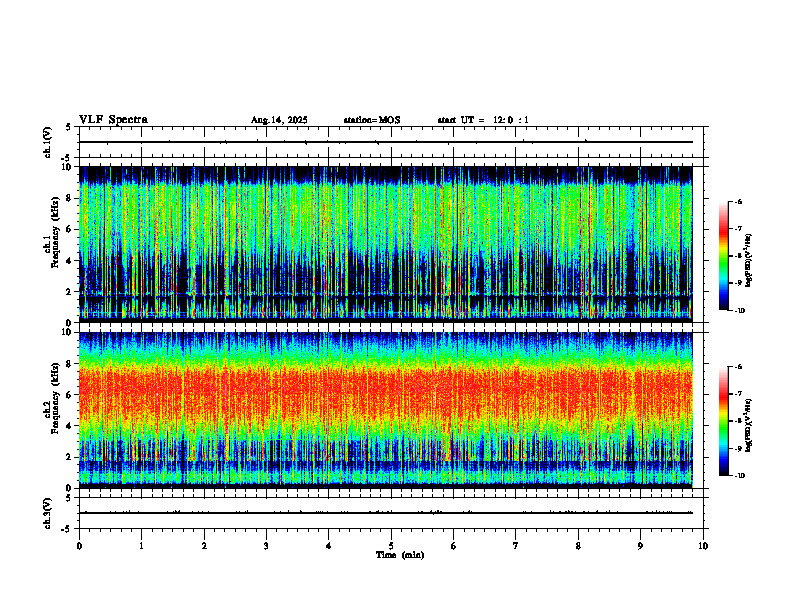Click the time axis tick label "1"
792x612 pixels.
click(x=141, y=546)
